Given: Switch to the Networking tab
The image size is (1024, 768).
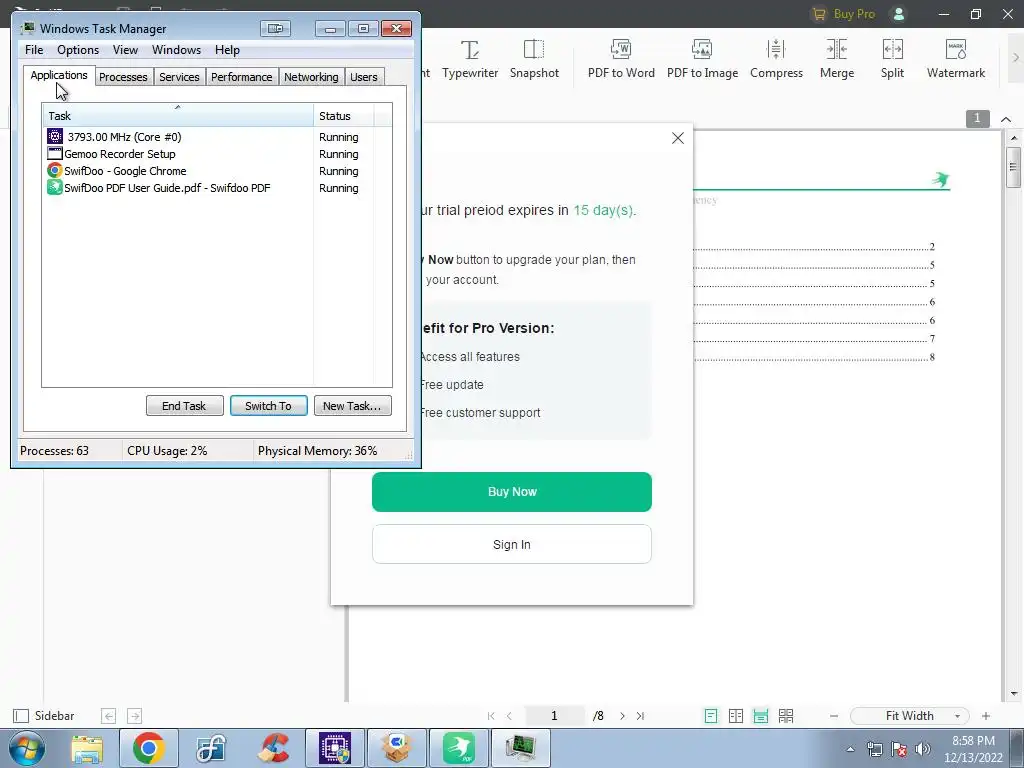Looking at the screenshot, I should click(311, 77).
